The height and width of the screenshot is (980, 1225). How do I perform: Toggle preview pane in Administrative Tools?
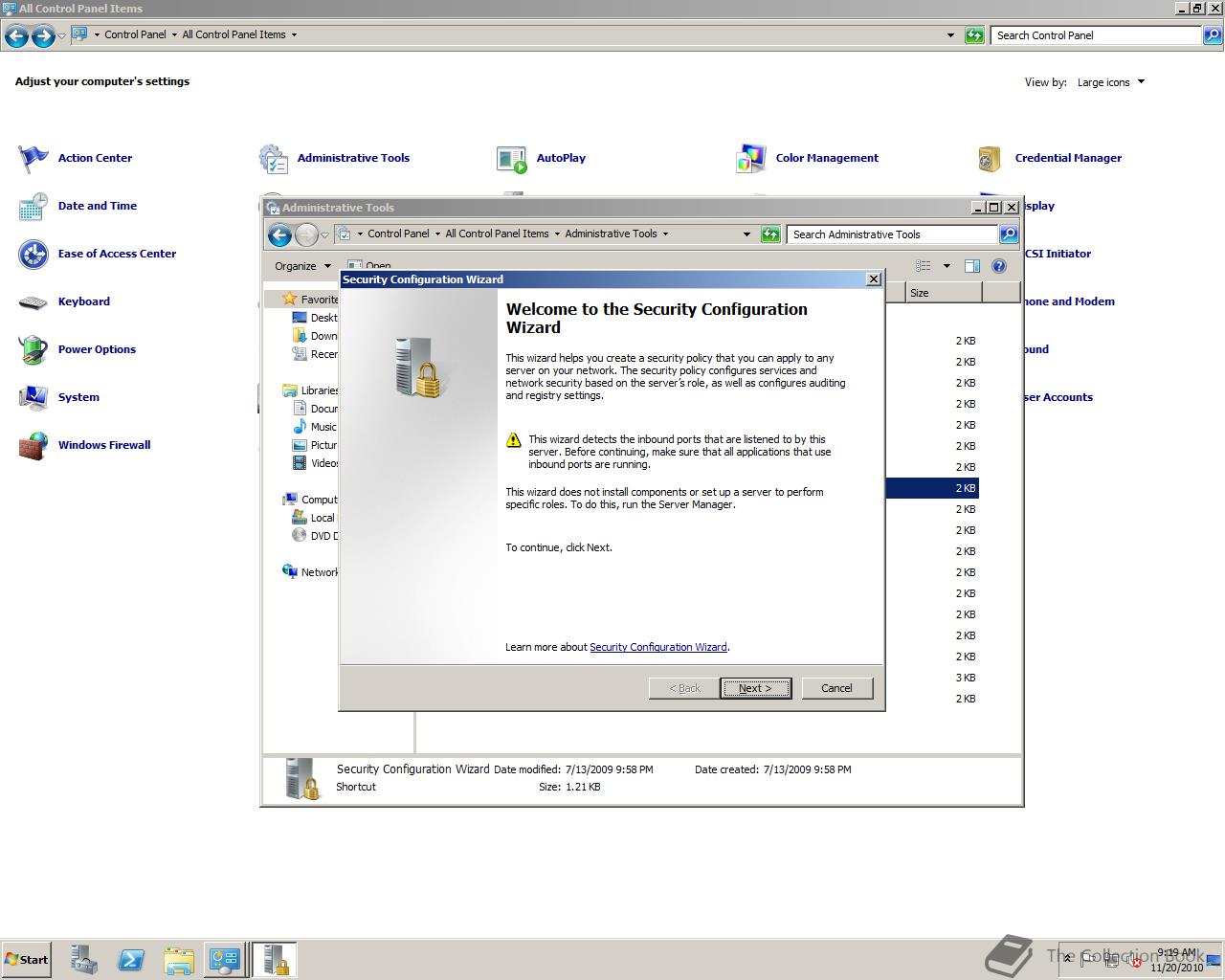click(972, 266)
